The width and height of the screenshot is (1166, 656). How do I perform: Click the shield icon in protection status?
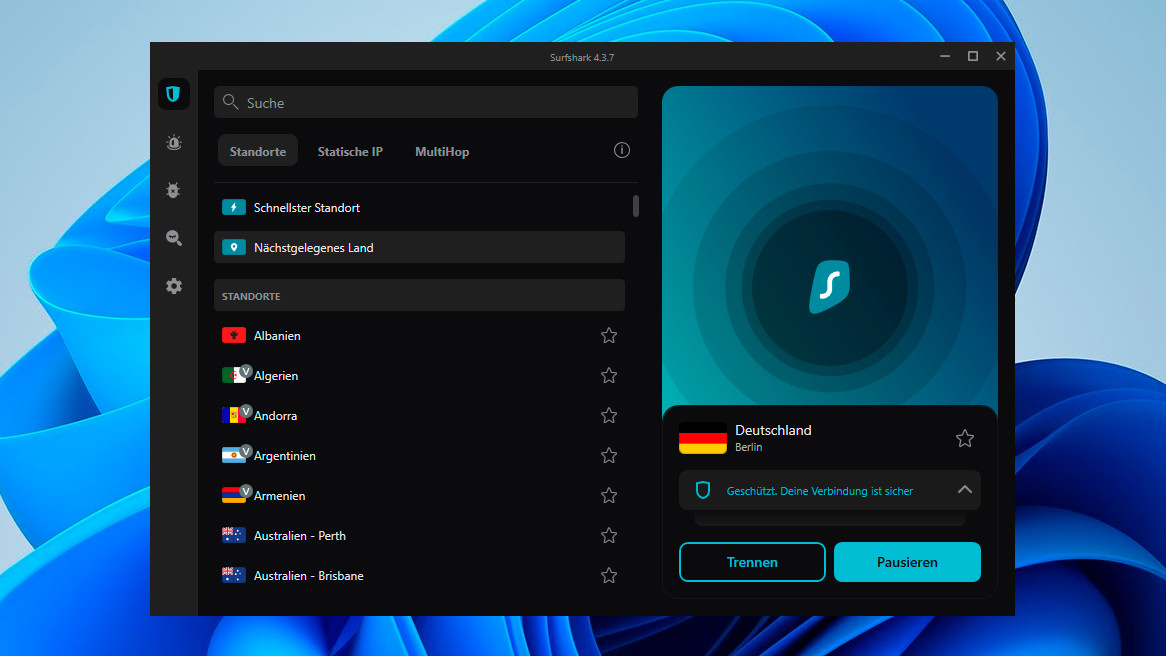coord(703,490)
